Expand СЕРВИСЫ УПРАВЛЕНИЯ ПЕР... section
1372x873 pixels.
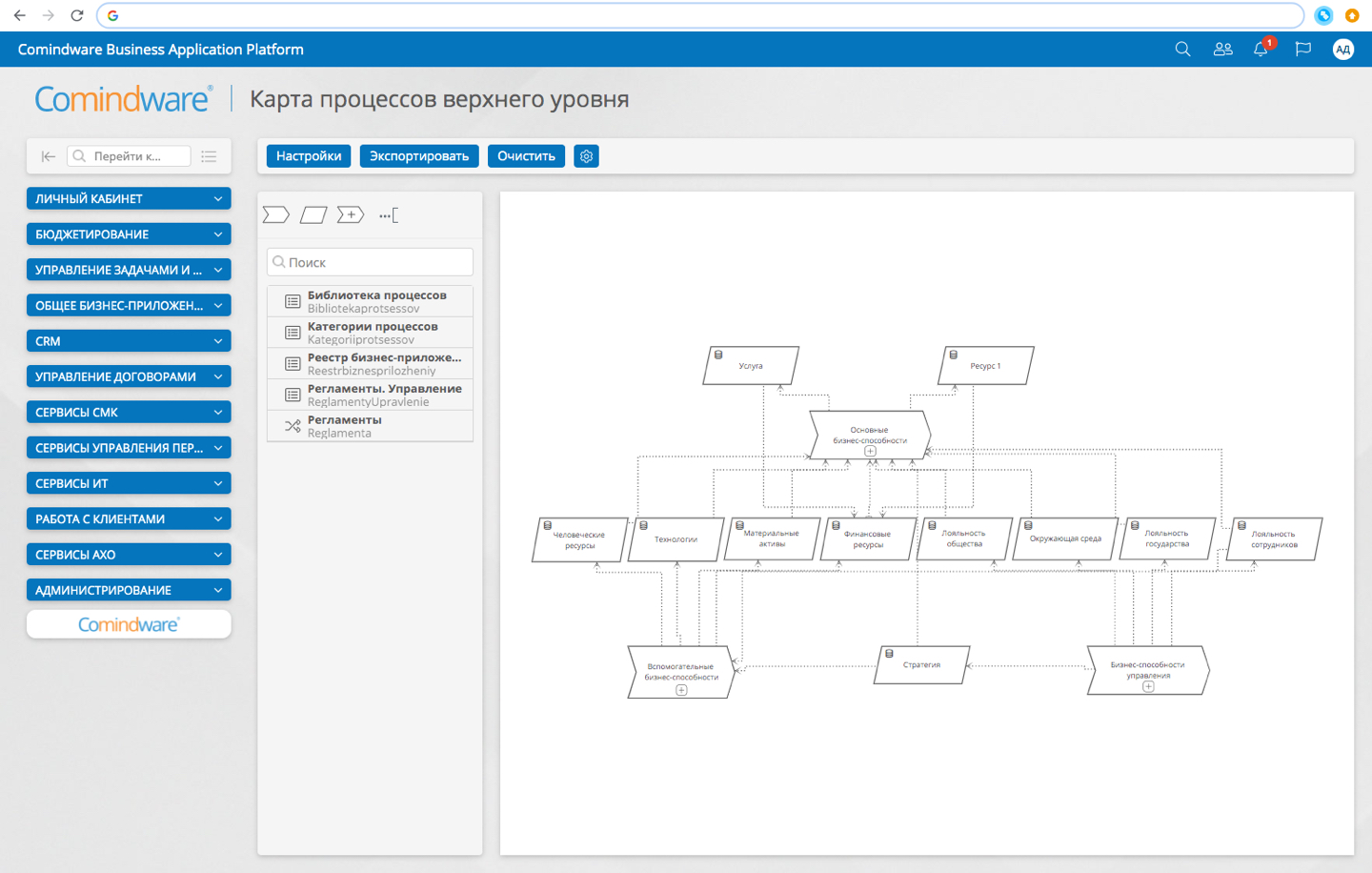click(129, 448)
